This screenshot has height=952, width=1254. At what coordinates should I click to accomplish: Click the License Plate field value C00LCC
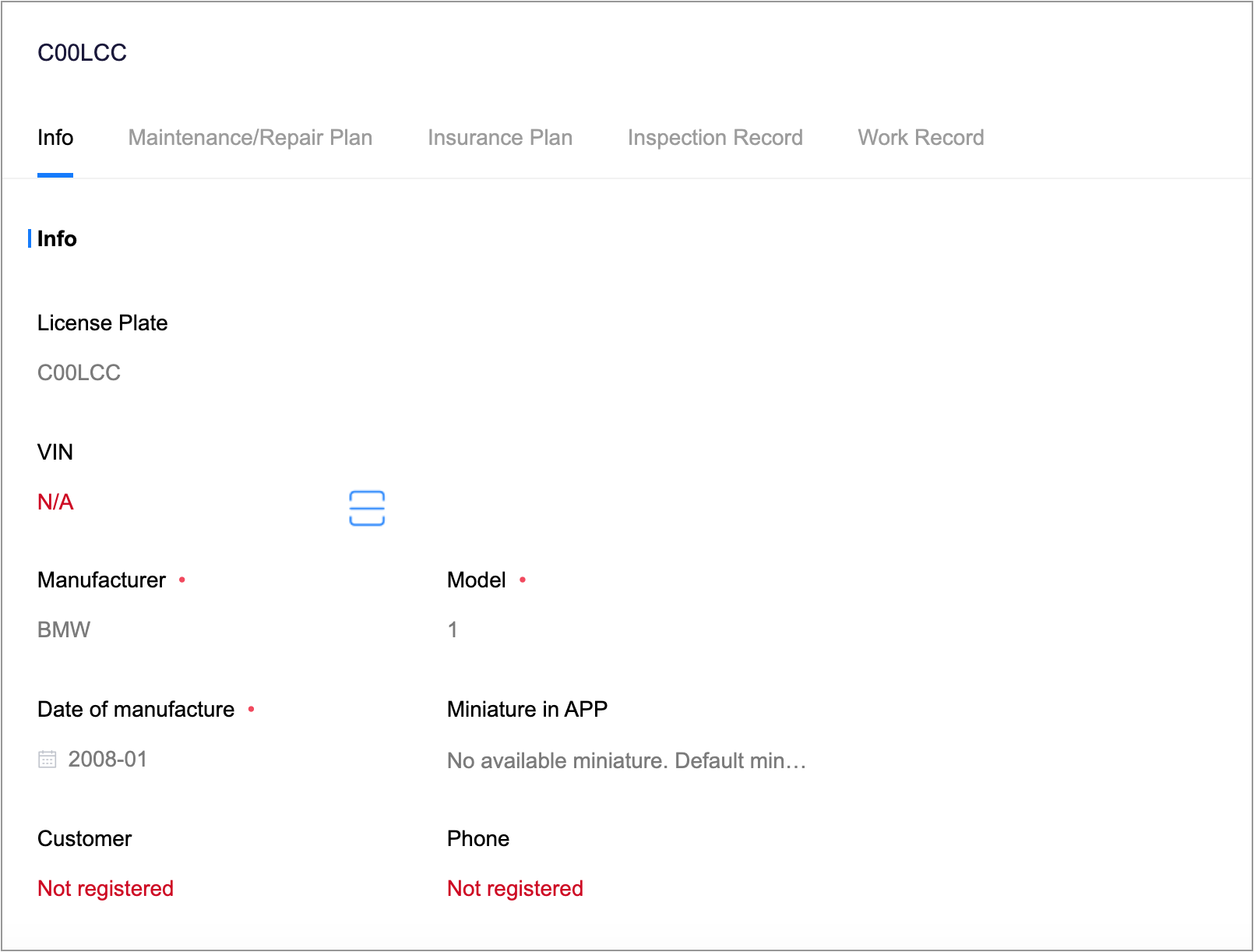tap(79, 373)
